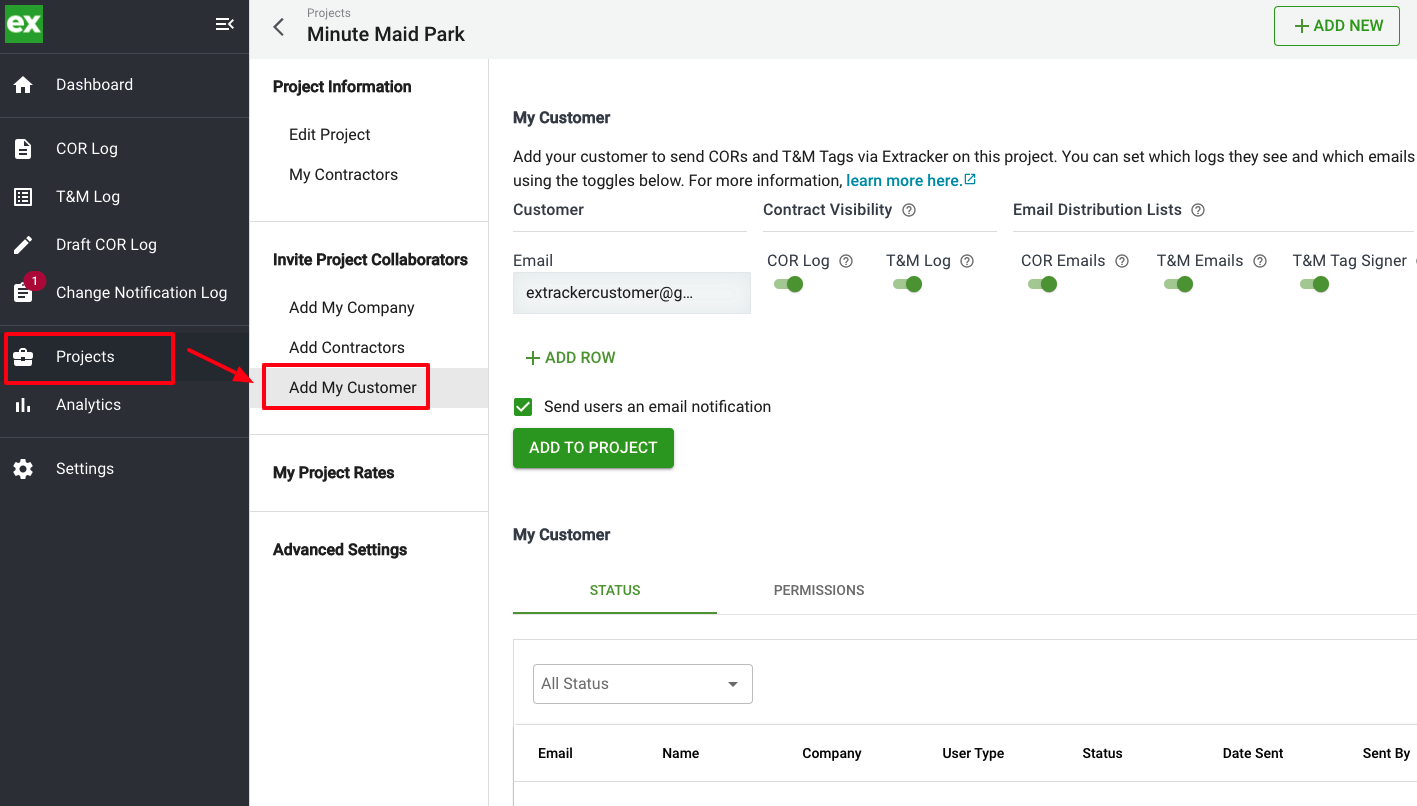Click external link icon after learn more here
This screenshot has width=1417, height=806.
pyautogui.click(x=970, y=180)
